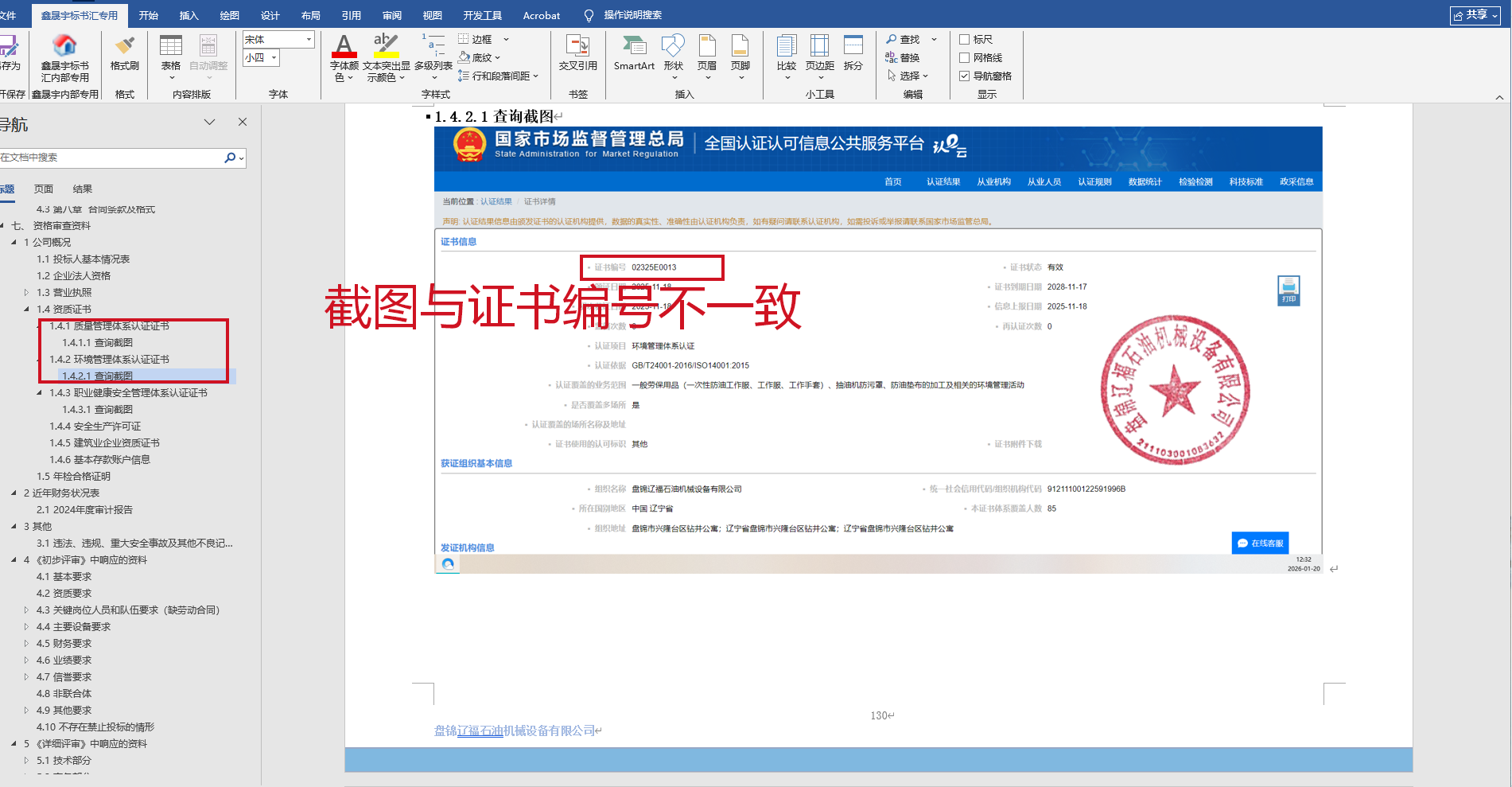The width and height of the screenshot is (1512, 787).
Task: Switch navigation pane to 页面 tab
Action: [44, 189]
